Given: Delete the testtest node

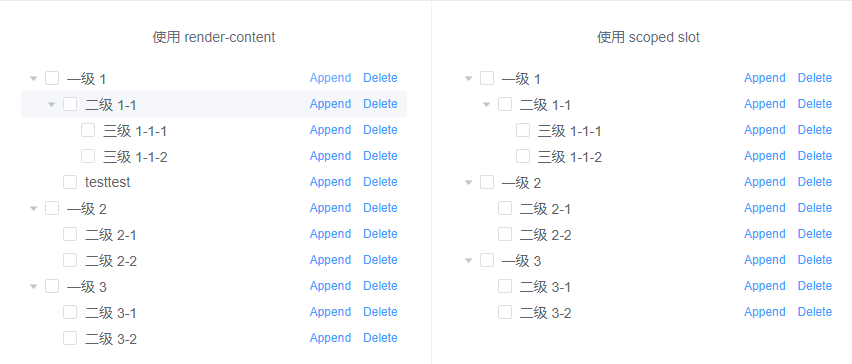Looking at the screenshot, I should point(380,182).
